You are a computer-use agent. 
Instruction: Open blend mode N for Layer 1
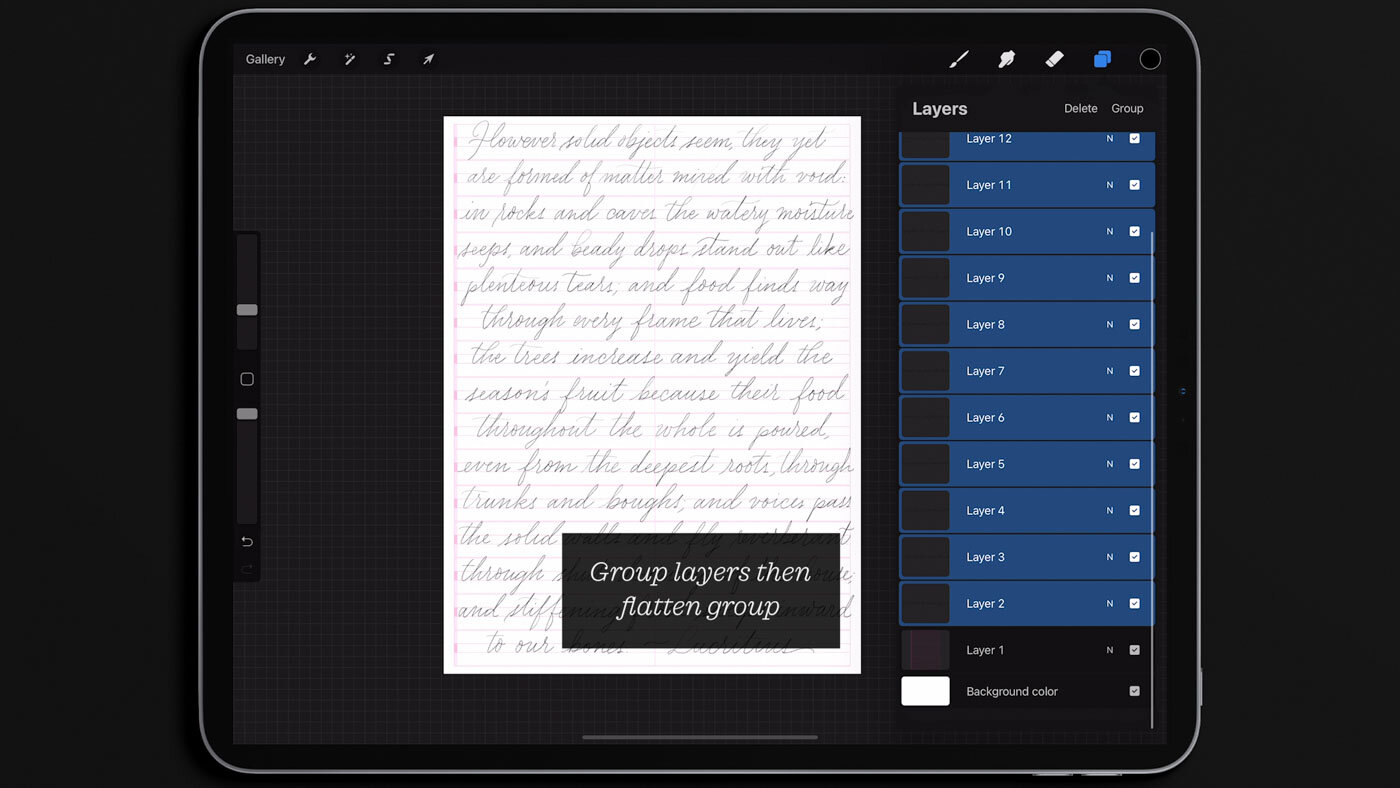[1109, 650]
